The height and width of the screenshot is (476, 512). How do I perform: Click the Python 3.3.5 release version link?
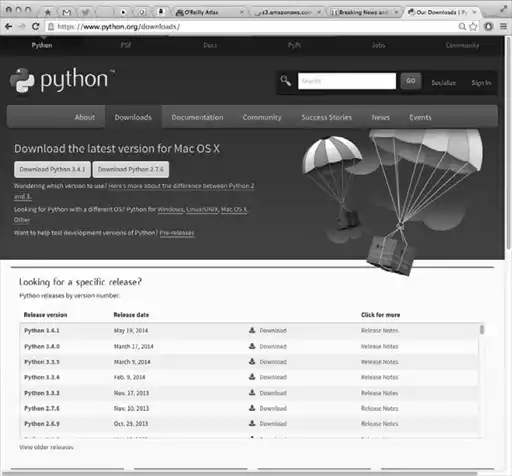tap(42, 362)
